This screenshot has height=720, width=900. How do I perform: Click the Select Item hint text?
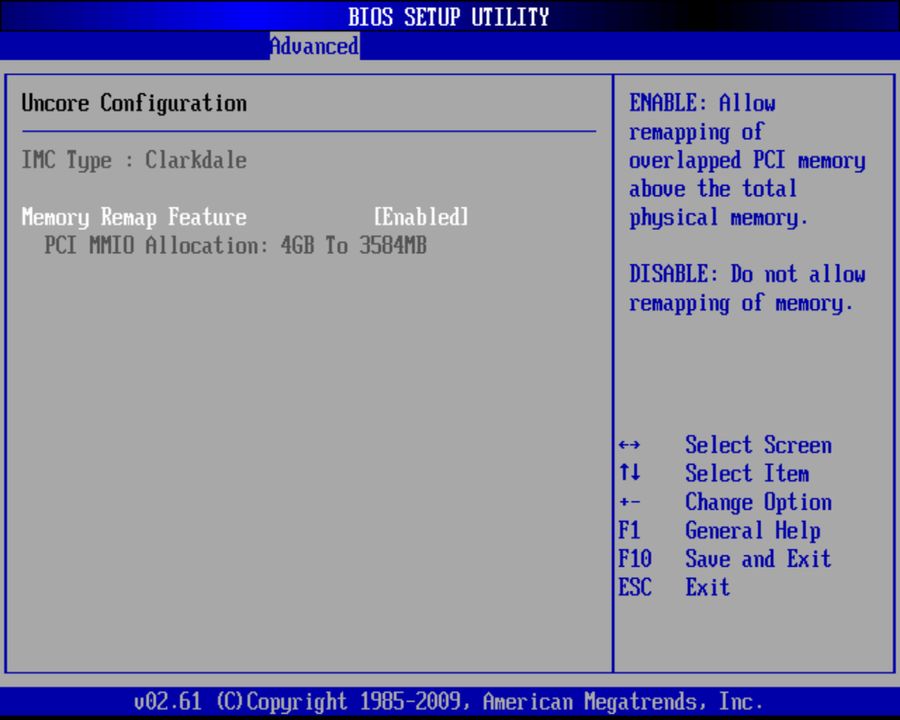coord(747,473)
